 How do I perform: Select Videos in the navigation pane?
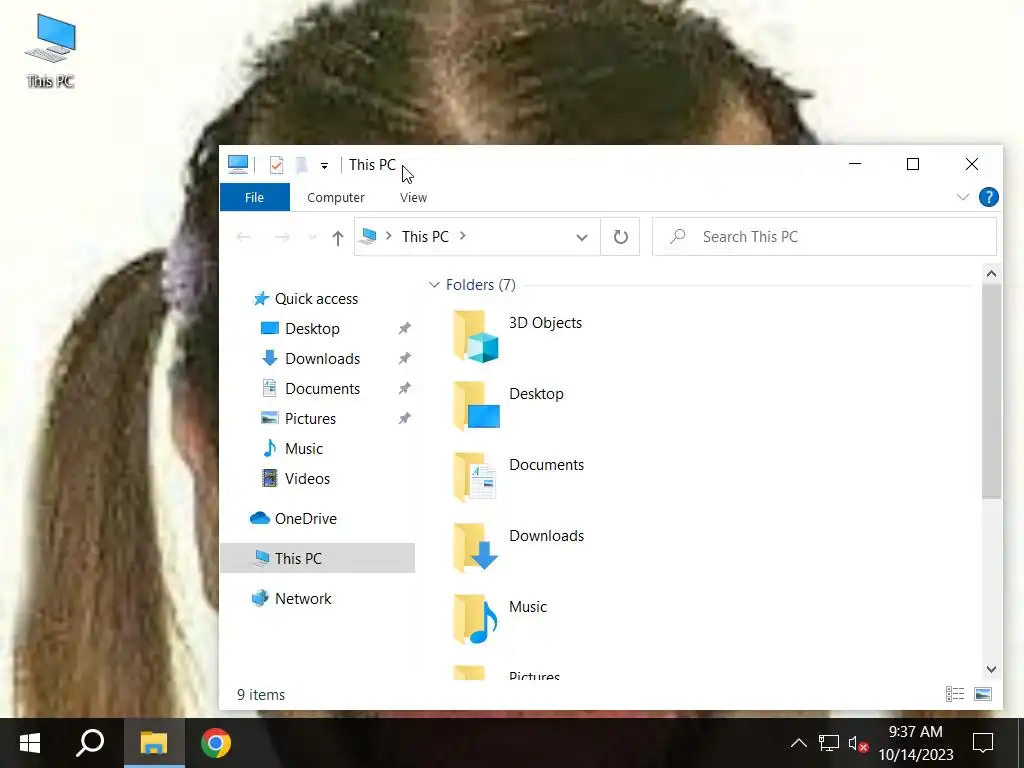(307, 479)
